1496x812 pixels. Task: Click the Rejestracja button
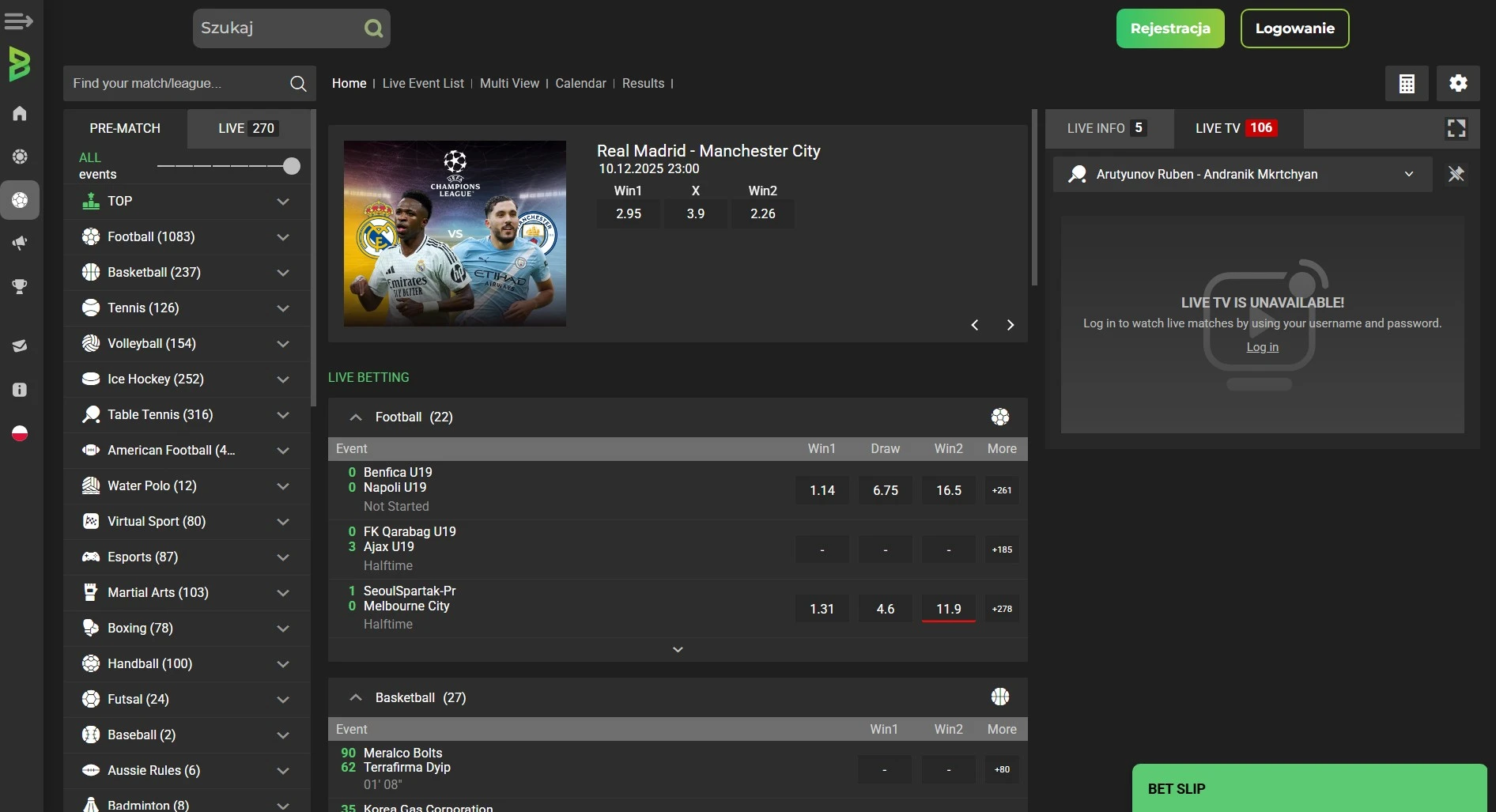(x=1169, y=28)
